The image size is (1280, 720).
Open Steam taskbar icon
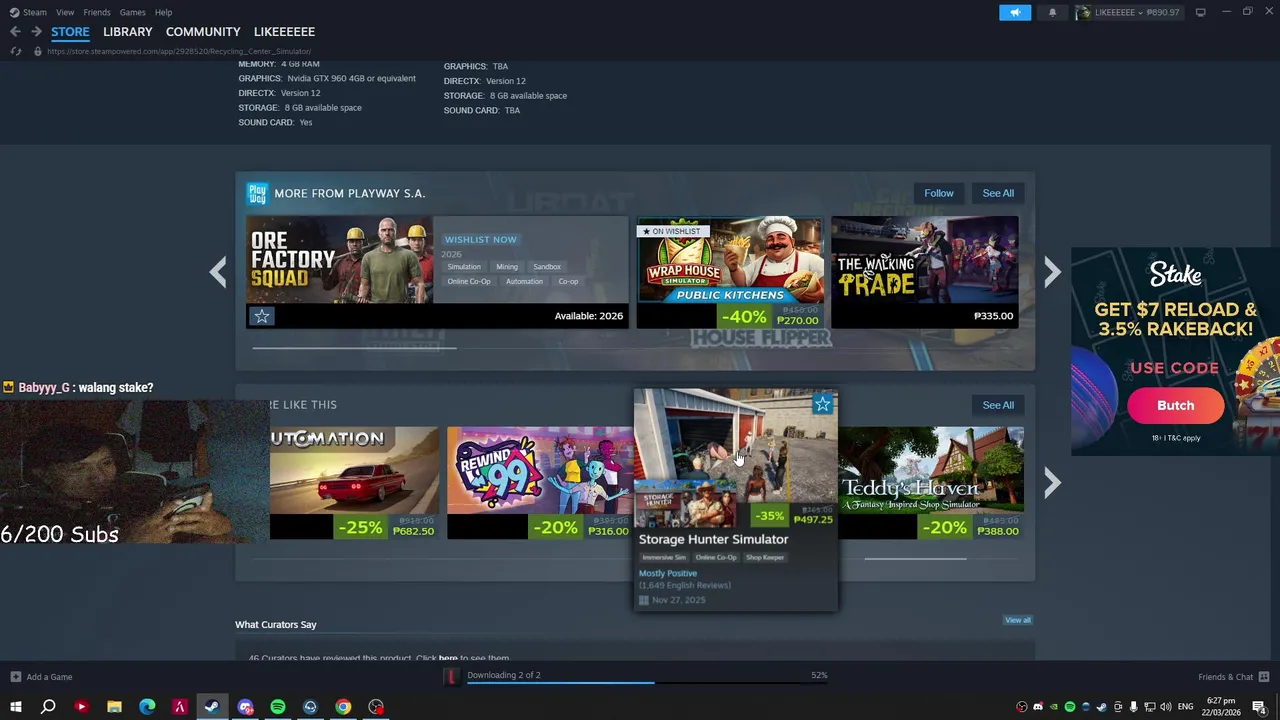[212, 707]
